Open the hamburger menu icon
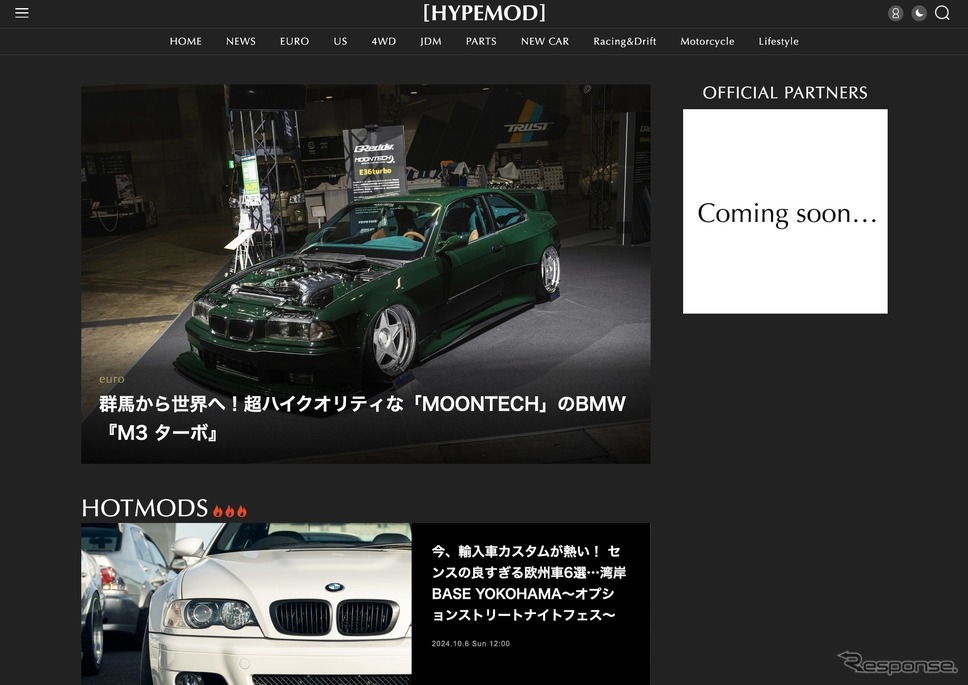 point(22,13)
